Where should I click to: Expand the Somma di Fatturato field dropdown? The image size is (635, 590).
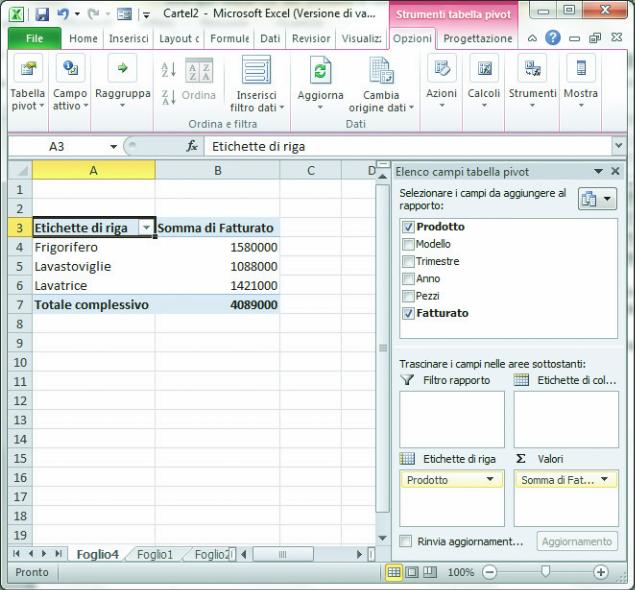click(x=604, y=480)
